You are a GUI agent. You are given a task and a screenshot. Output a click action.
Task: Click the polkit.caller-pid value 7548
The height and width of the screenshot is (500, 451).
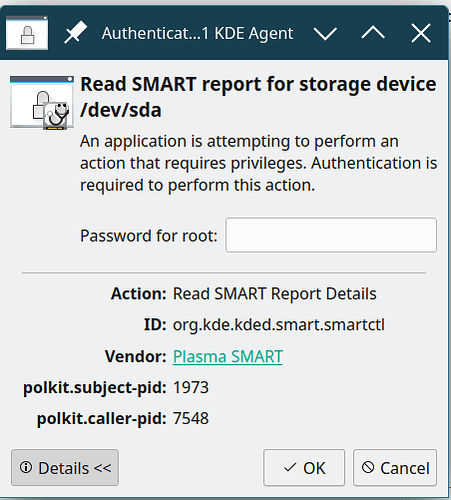click(x=191, y=418)
